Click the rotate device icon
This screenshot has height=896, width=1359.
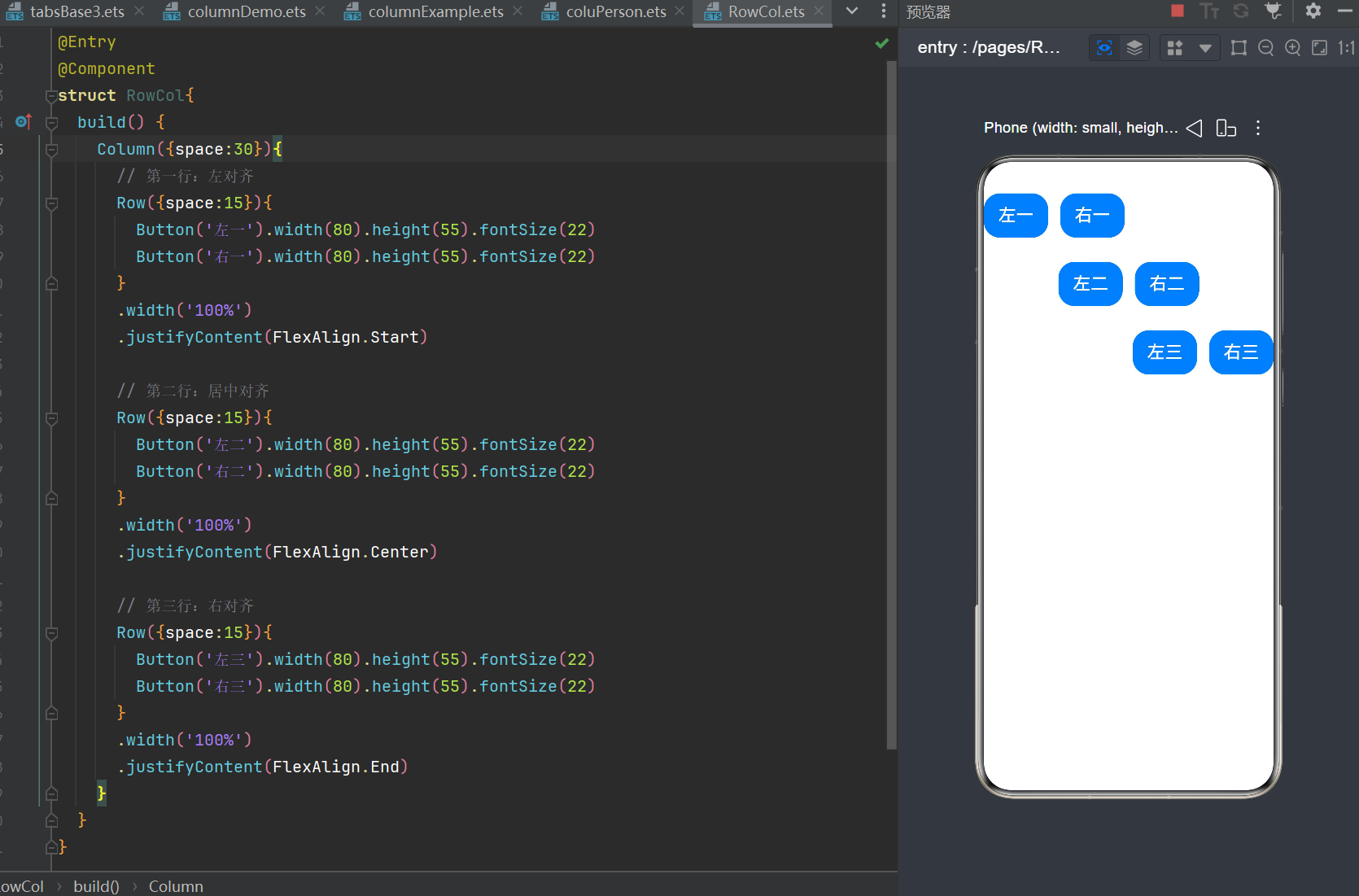click(x=1226, y=128)
